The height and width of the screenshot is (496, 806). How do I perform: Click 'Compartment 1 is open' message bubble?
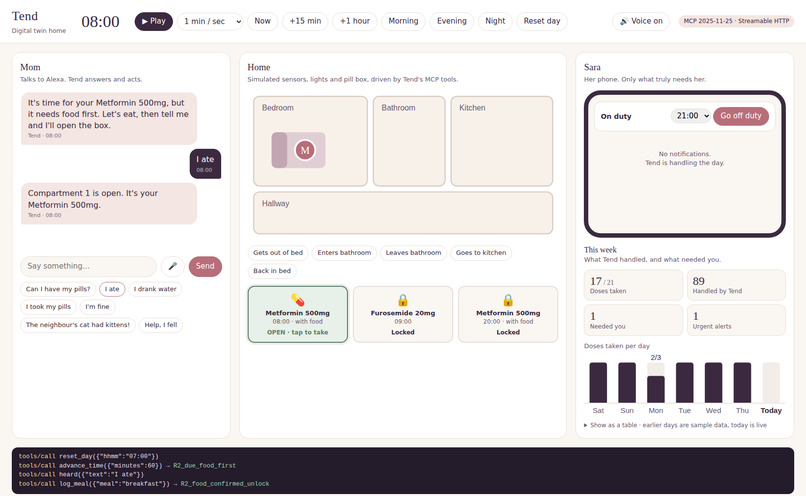pos(108,204)
